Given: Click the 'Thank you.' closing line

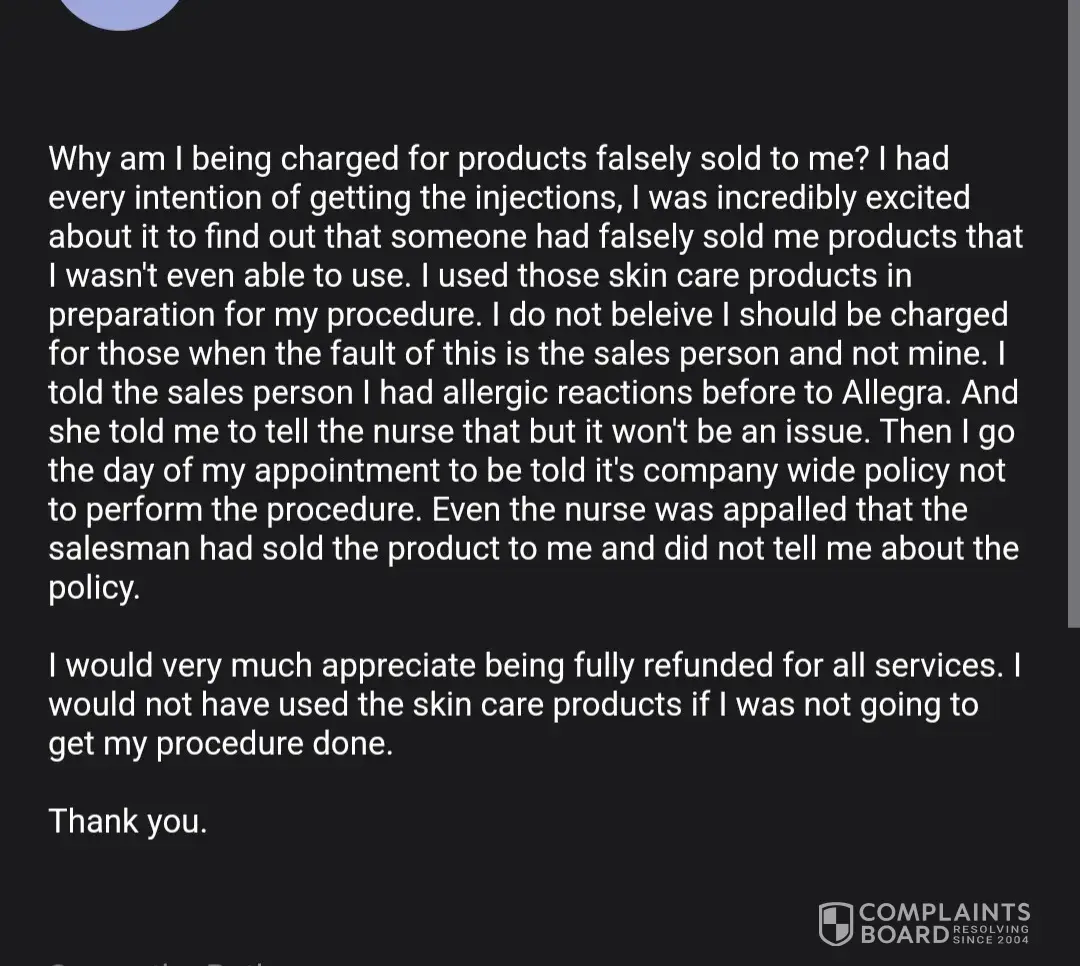Looking at the screenshot, I should (128, 821).
